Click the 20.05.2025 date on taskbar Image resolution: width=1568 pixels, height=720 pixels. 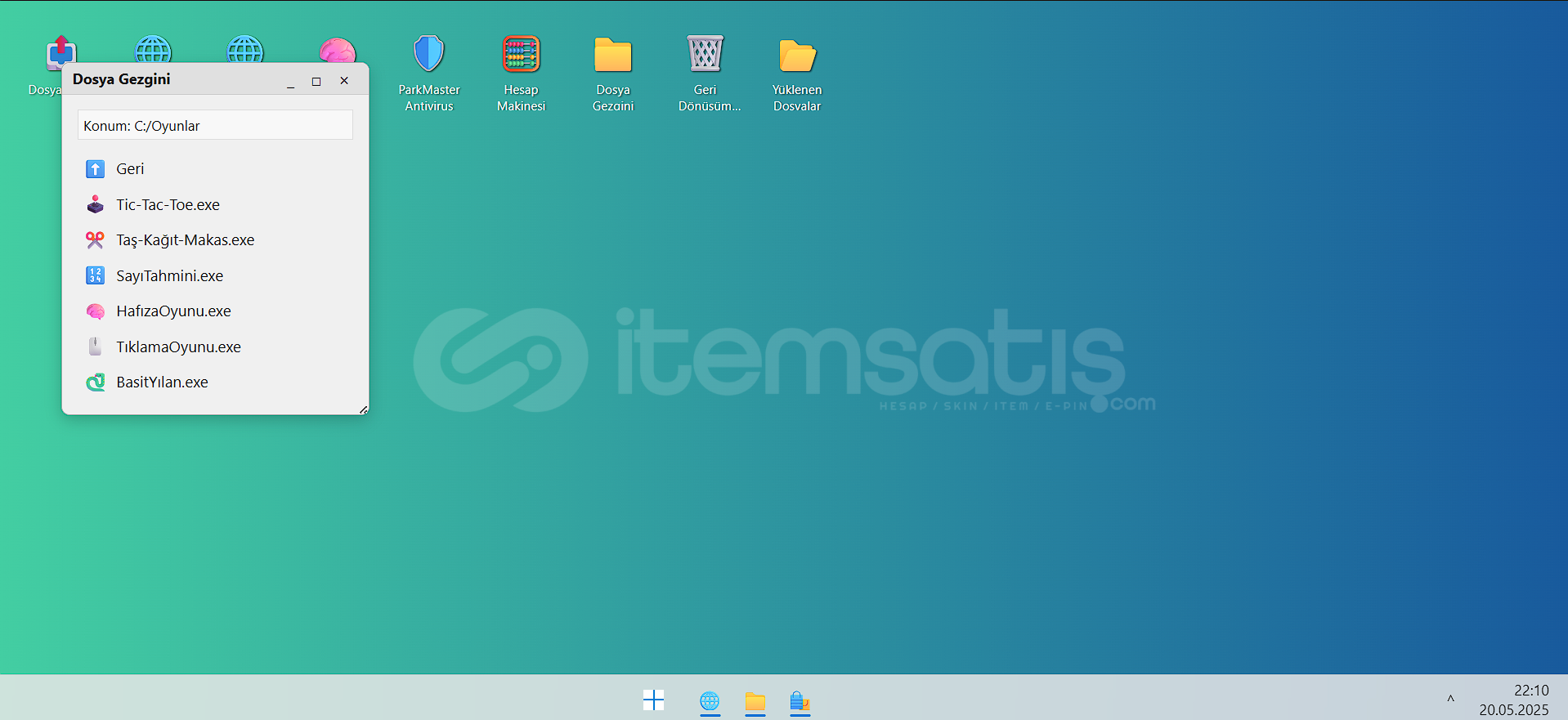[1514, 710]
